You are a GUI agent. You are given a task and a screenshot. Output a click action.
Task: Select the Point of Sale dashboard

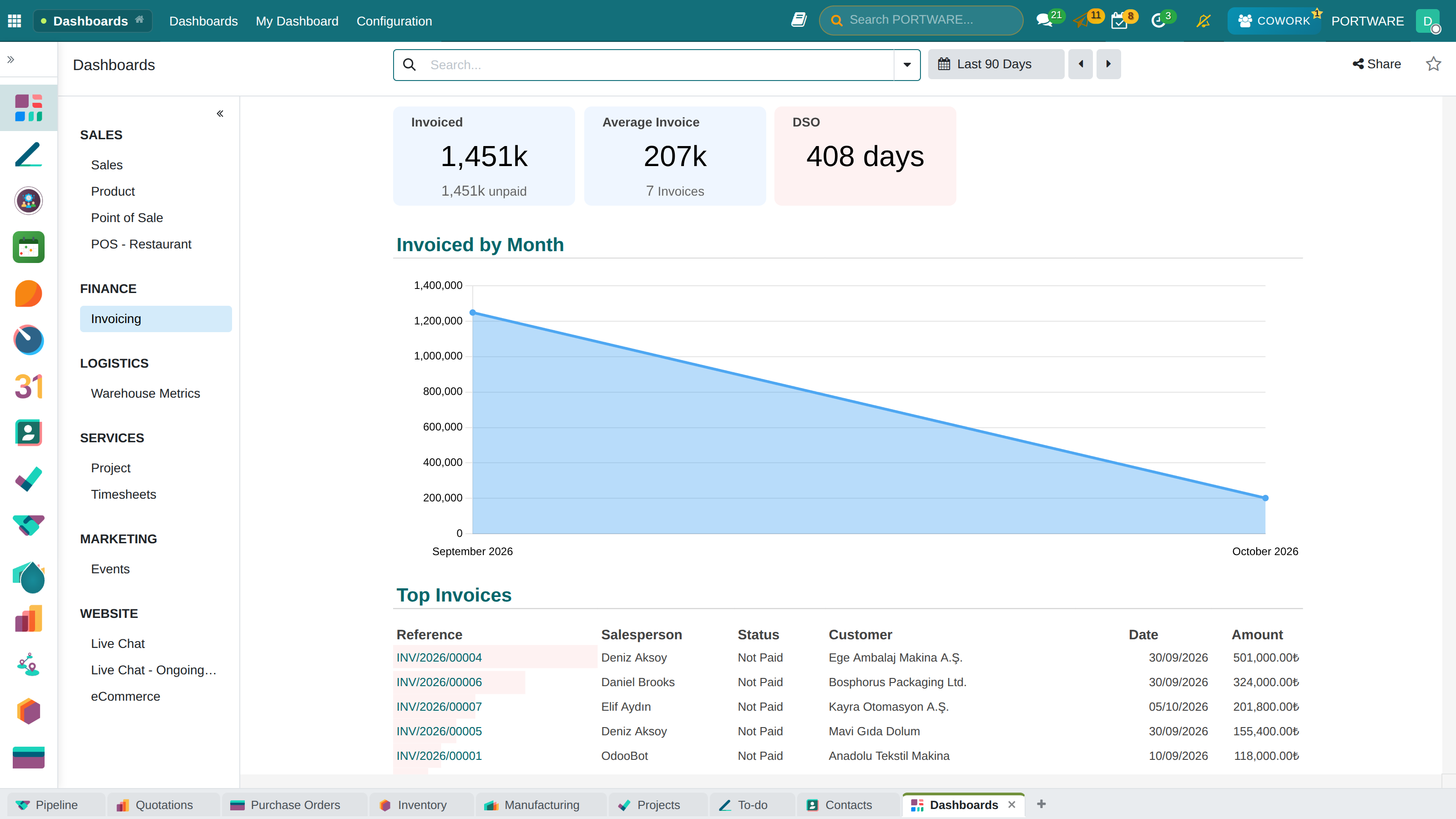(126, 217)
